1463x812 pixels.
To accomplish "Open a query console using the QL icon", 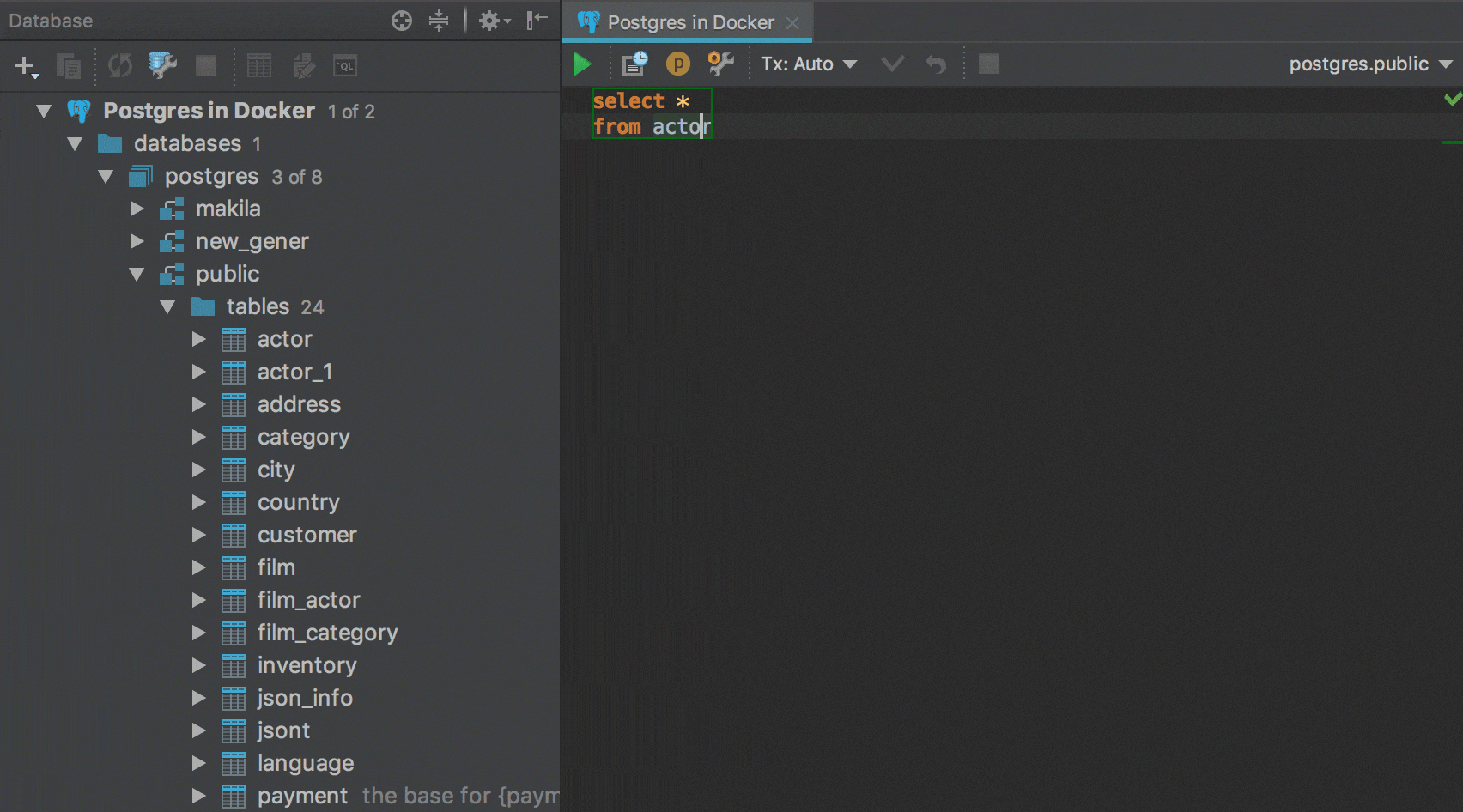I will click(346, 65).
